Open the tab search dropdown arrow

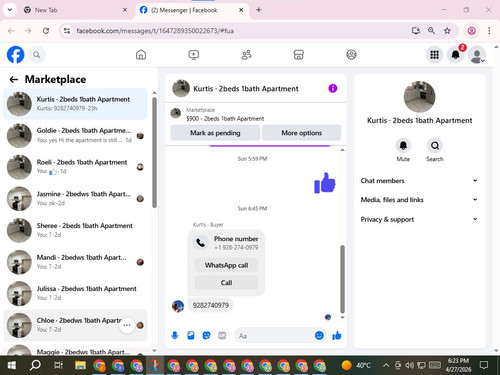click(10, 10)
